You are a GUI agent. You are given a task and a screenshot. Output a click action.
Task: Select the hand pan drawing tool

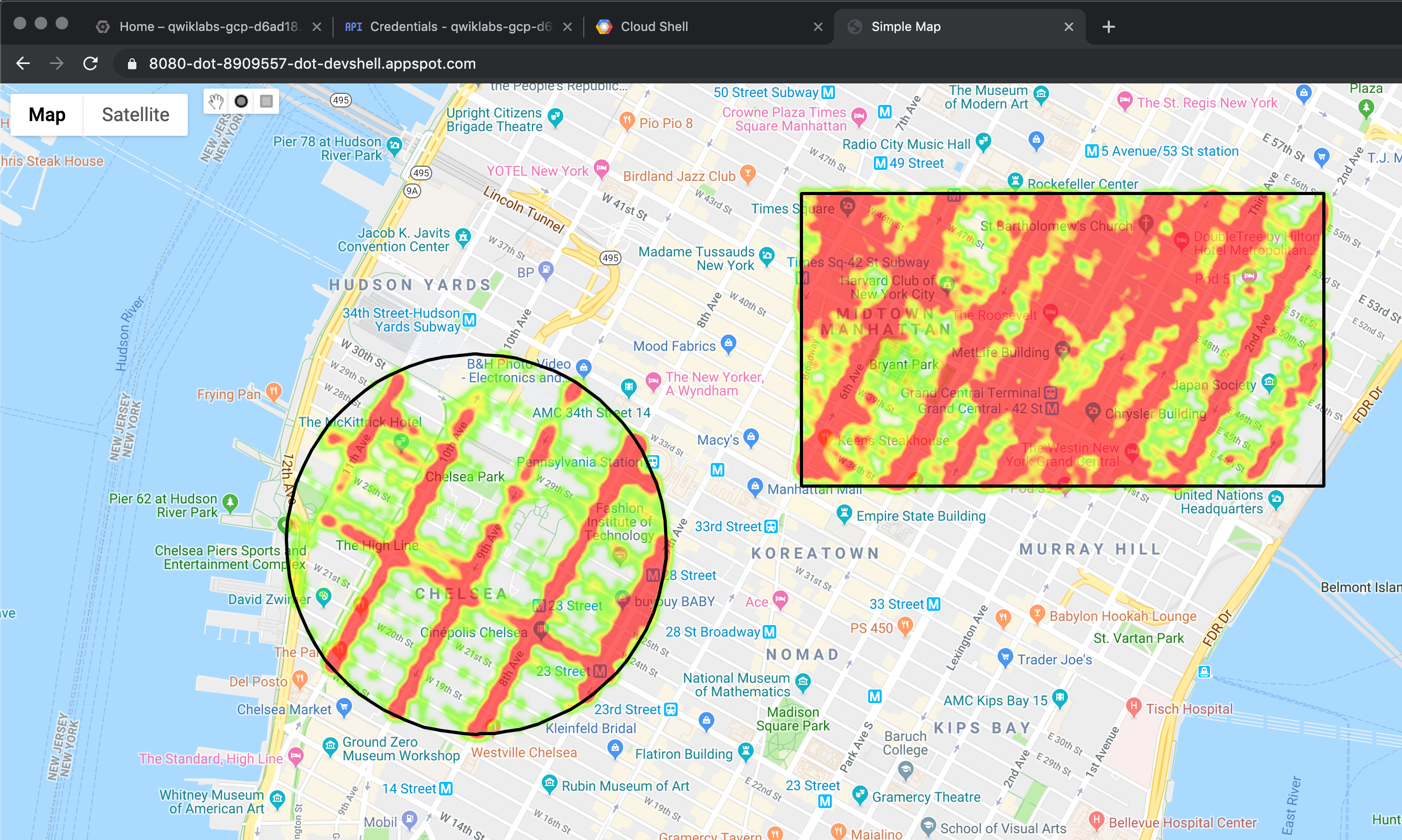pos(216,101)
